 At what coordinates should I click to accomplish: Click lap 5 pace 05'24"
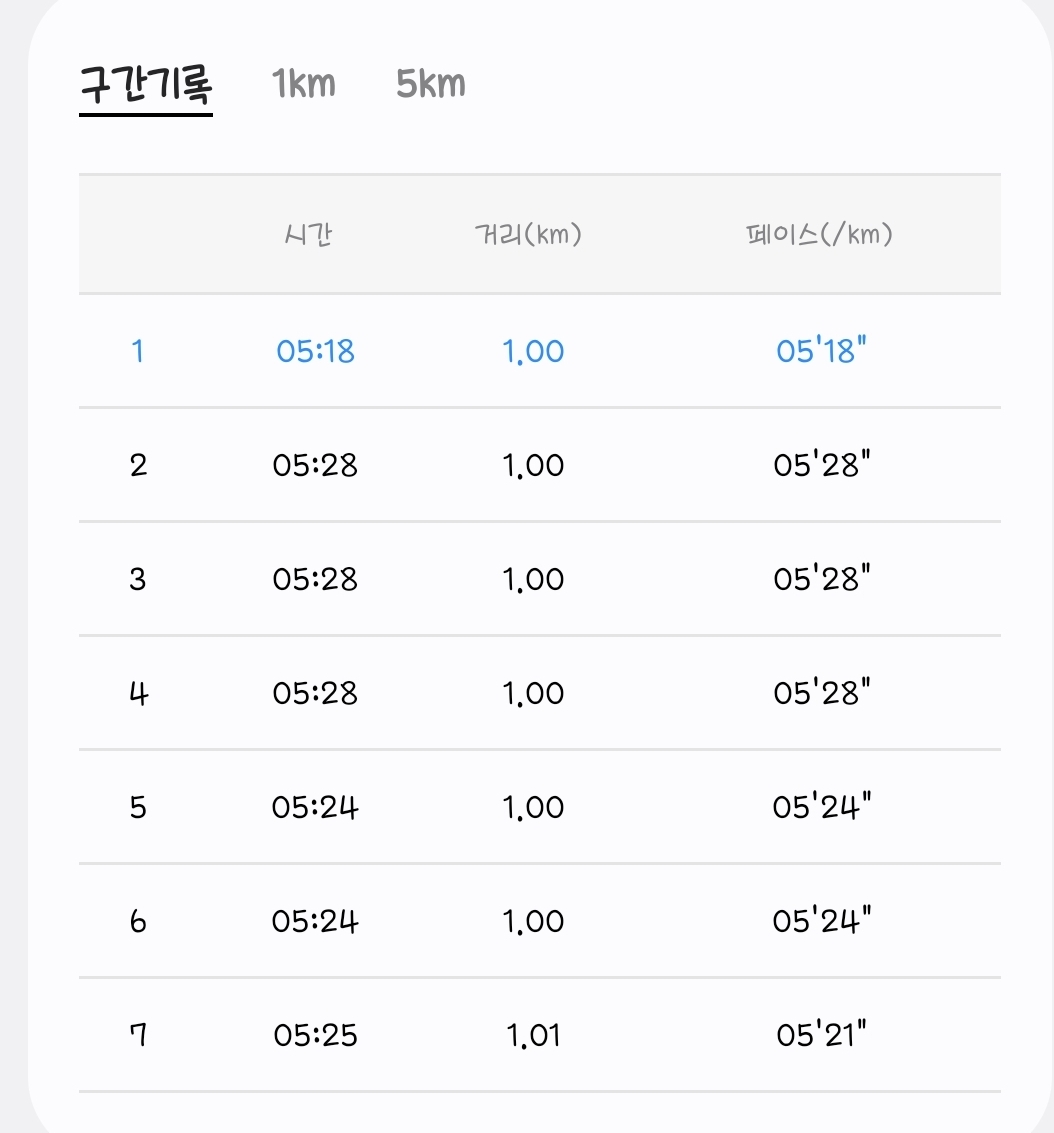[822, 807]
